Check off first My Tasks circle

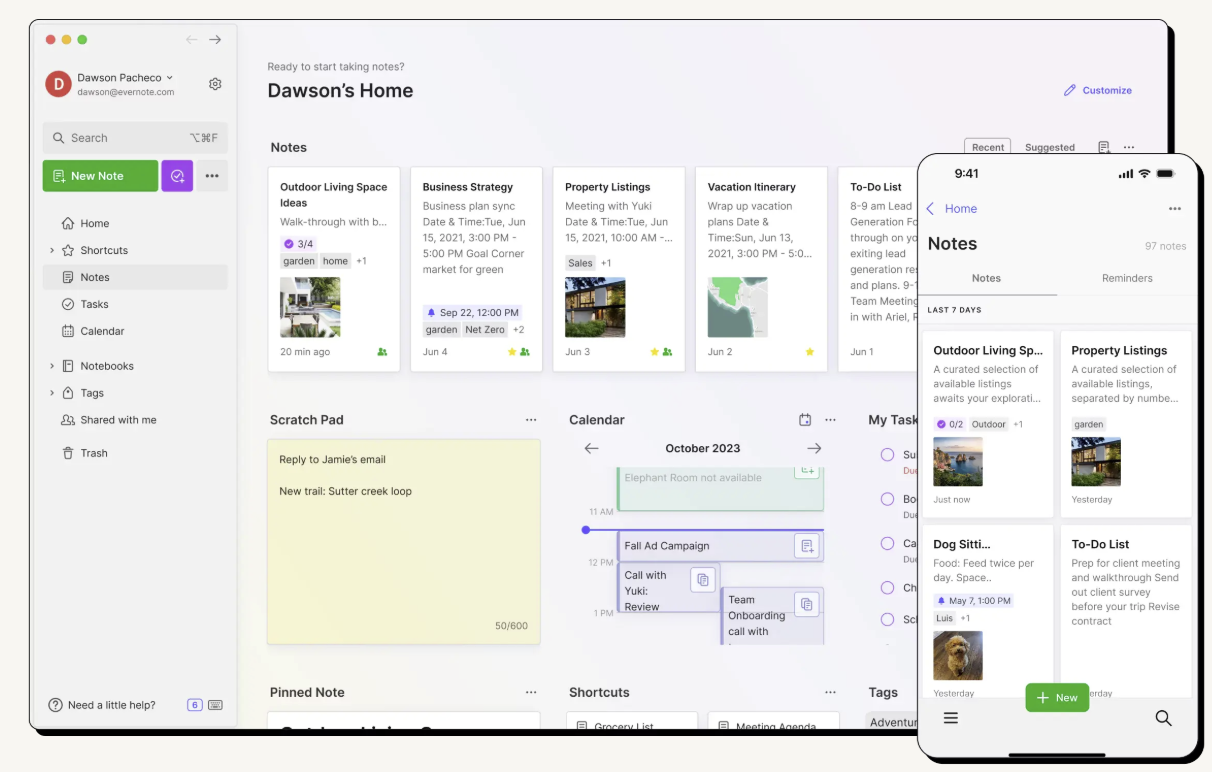887,455
